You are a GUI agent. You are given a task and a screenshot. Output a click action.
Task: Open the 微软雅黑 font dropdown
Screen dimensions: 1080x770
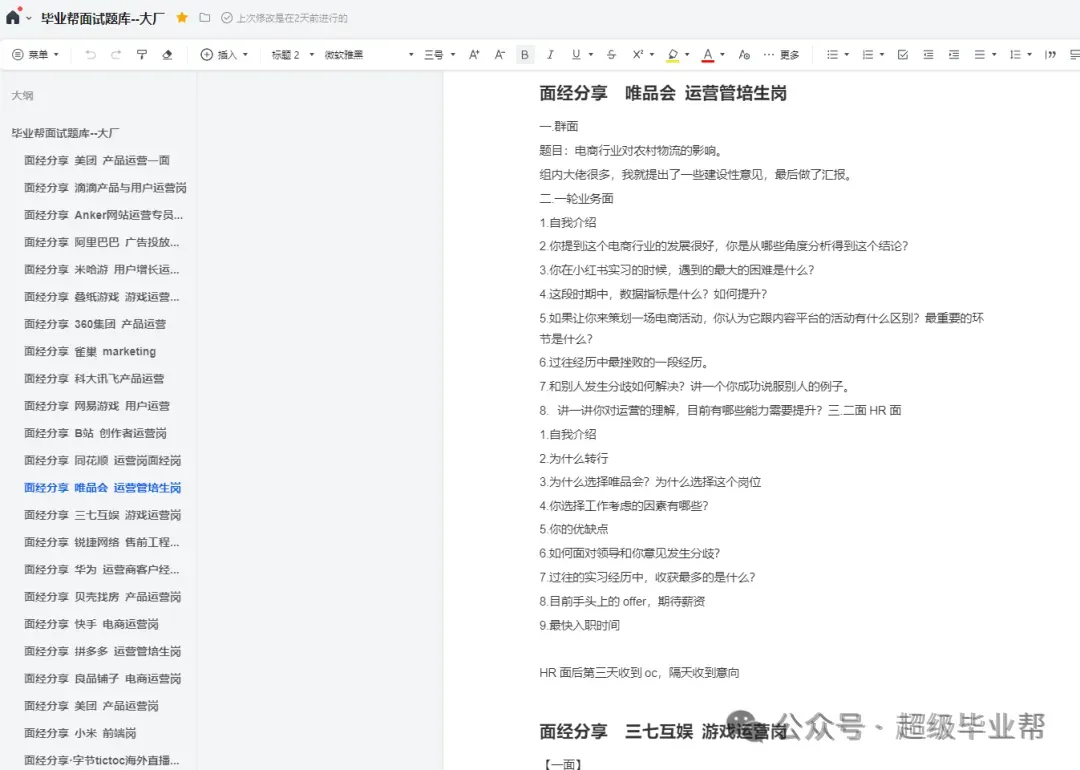368,54
